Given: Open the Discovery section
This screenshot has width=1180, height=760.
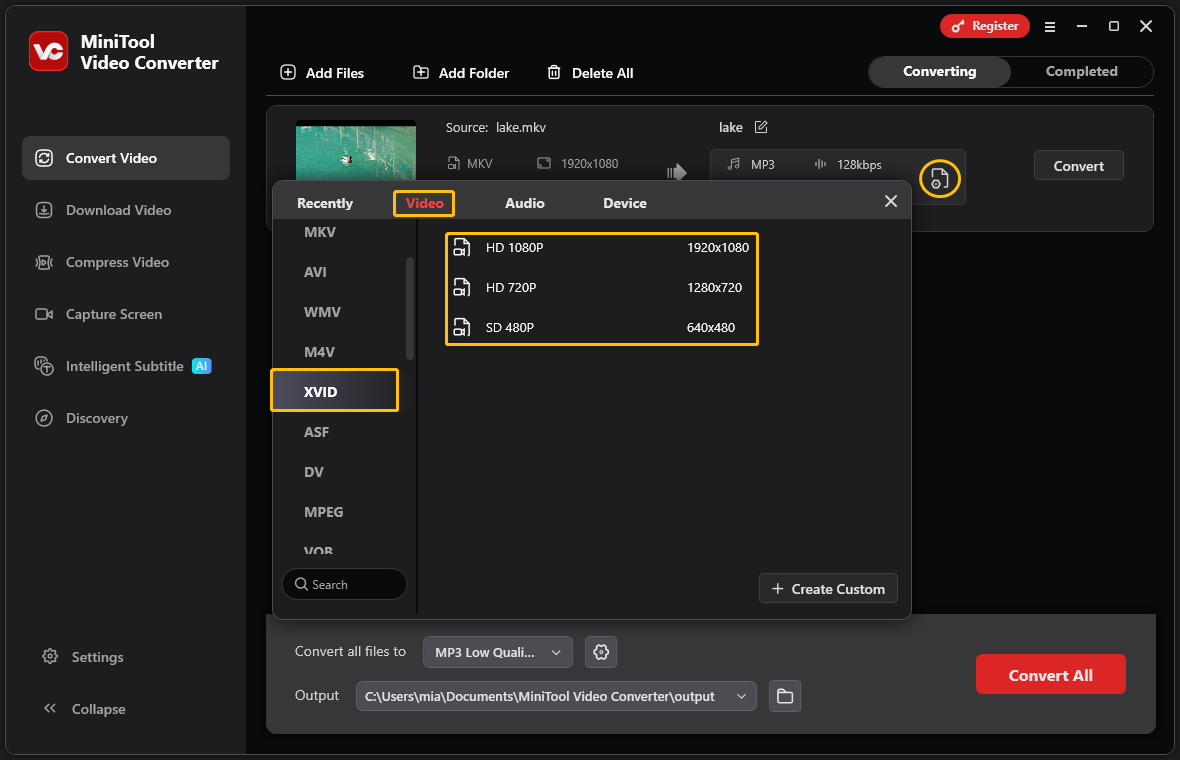Looking at the screenshot, I should [x=43, y=418].
